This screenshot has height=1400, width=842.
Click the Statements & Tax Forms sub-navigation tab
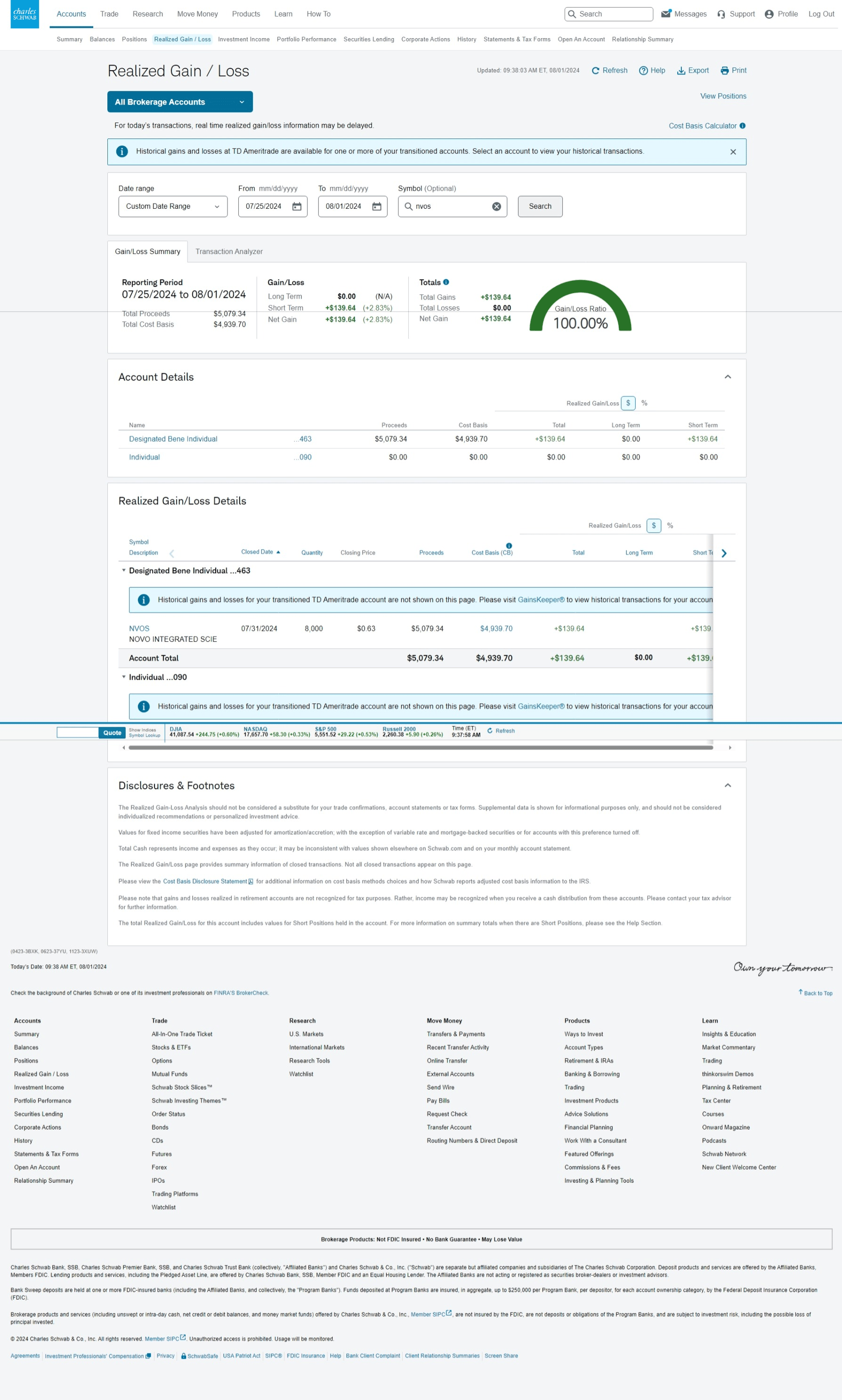click(x=517, y=40)
